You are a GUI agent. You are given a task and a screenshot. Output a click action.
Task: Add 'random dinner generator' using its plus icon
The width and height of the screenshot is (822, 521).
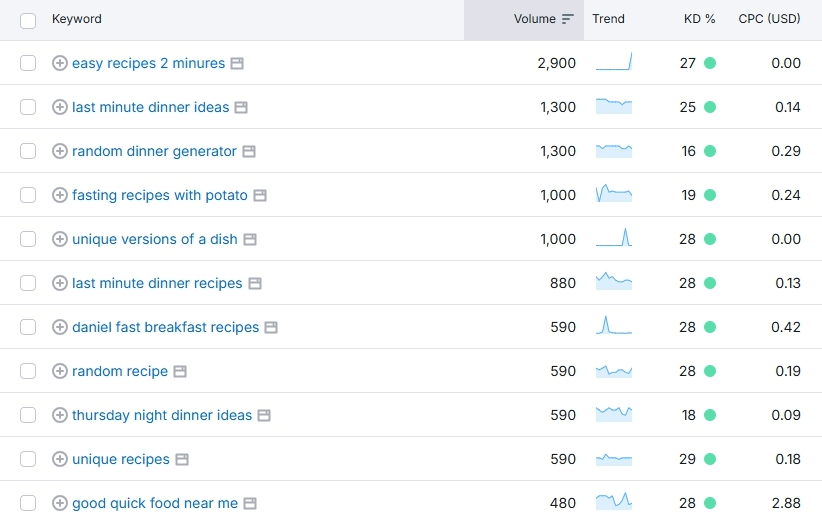click(x=60, y=151)
